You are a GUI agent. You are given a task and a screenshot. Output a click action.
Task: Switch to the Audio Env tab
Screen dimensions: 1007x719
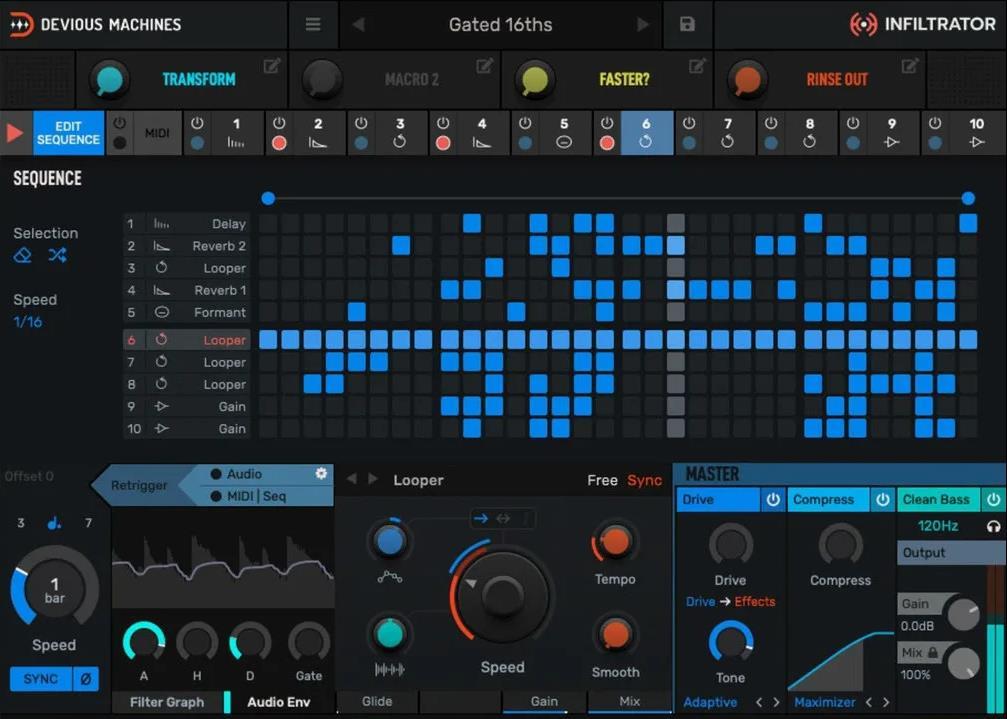click(278, 702)
